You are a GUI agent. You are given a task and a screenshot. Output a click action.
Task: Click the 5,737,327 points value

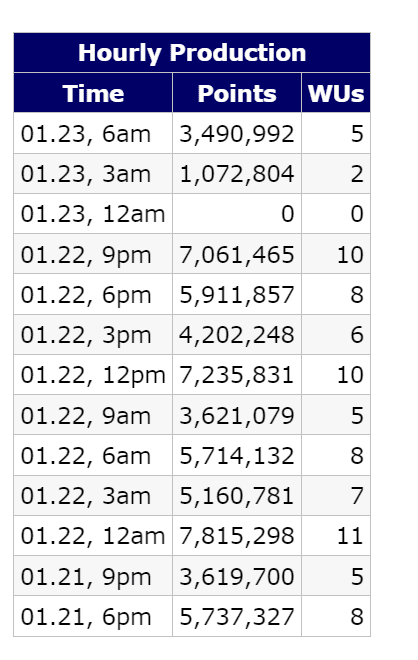click(x=237, y=616)
